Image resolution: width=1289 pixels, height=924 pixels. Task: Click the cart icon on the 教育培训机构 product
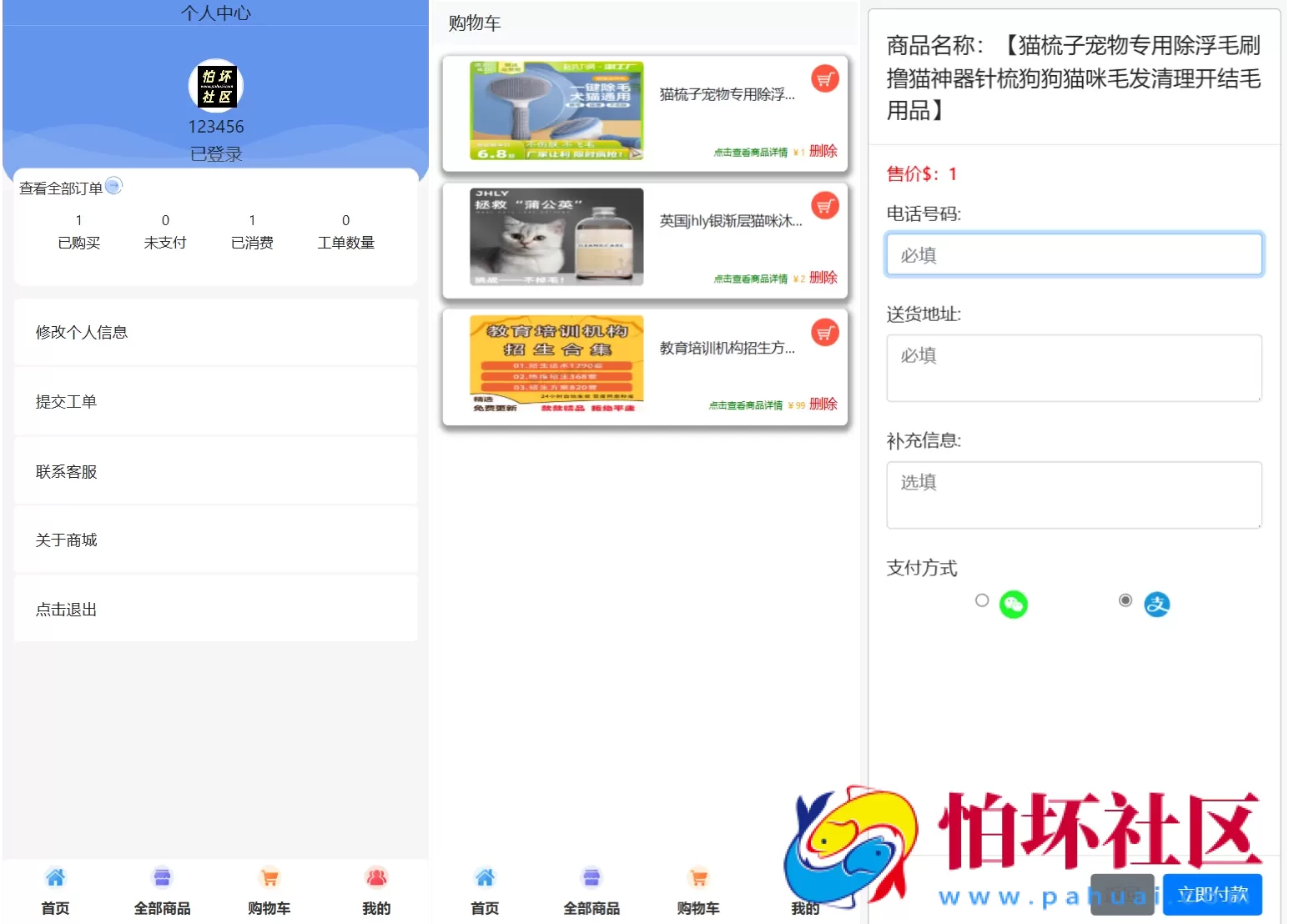[x=824, y=332]
